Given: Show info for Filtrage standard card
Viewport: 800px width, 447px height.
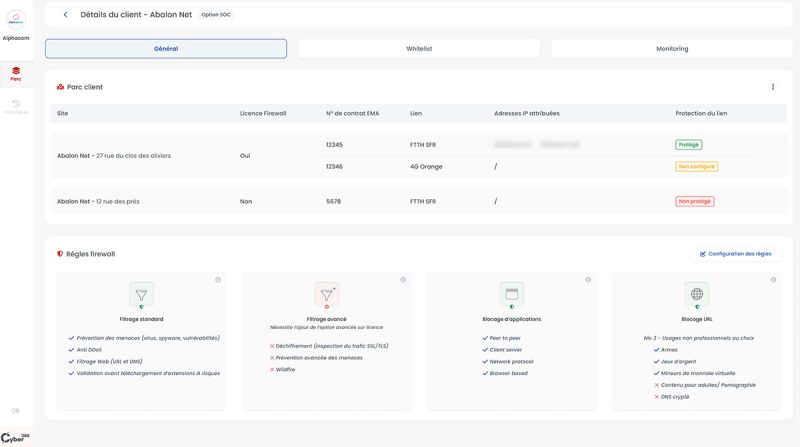Looking at the screenshot, I should click(218, 280).
